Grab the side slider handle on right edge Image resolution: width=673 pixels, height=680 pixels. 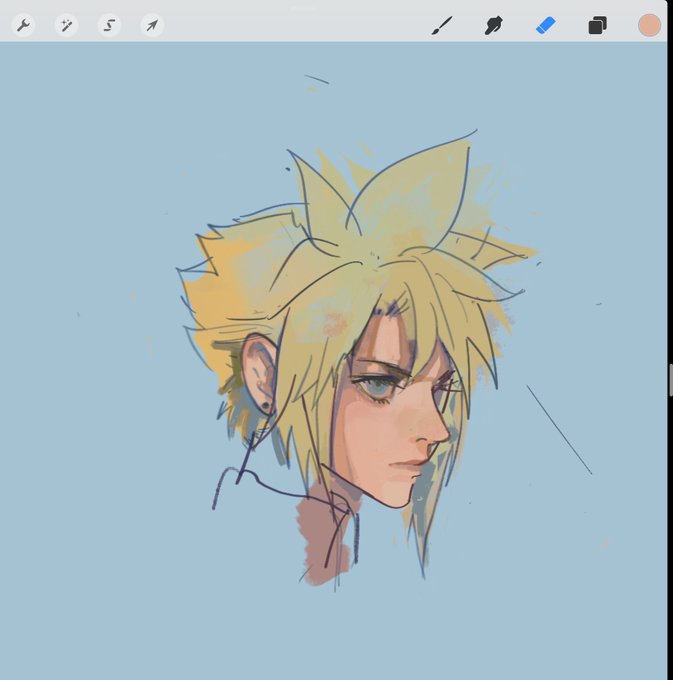[670, 380]
